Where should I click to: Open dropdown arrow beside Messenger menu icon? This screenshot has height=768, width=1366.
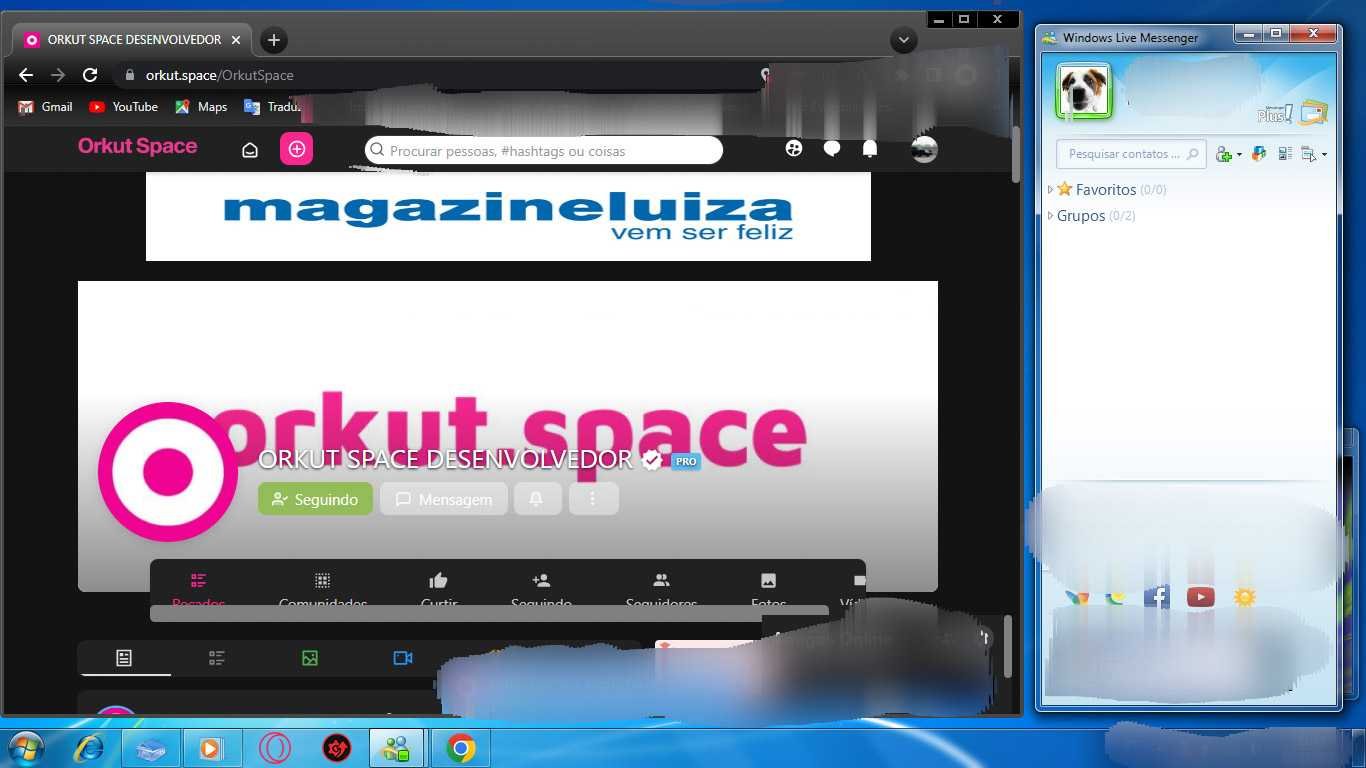[x=1324, y=155]
